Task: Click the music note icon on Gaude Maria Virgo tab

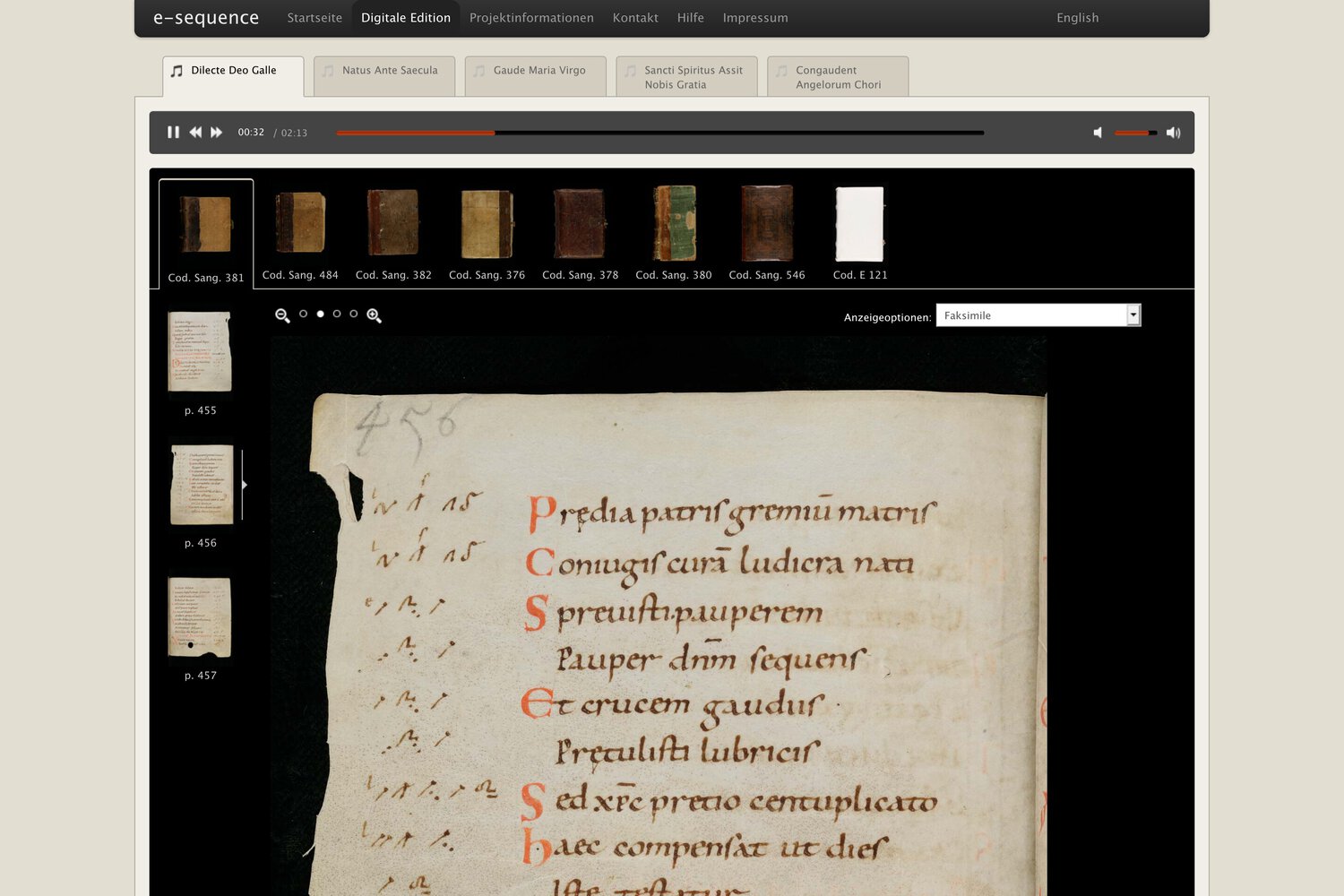Action: (x=479, y=71)
